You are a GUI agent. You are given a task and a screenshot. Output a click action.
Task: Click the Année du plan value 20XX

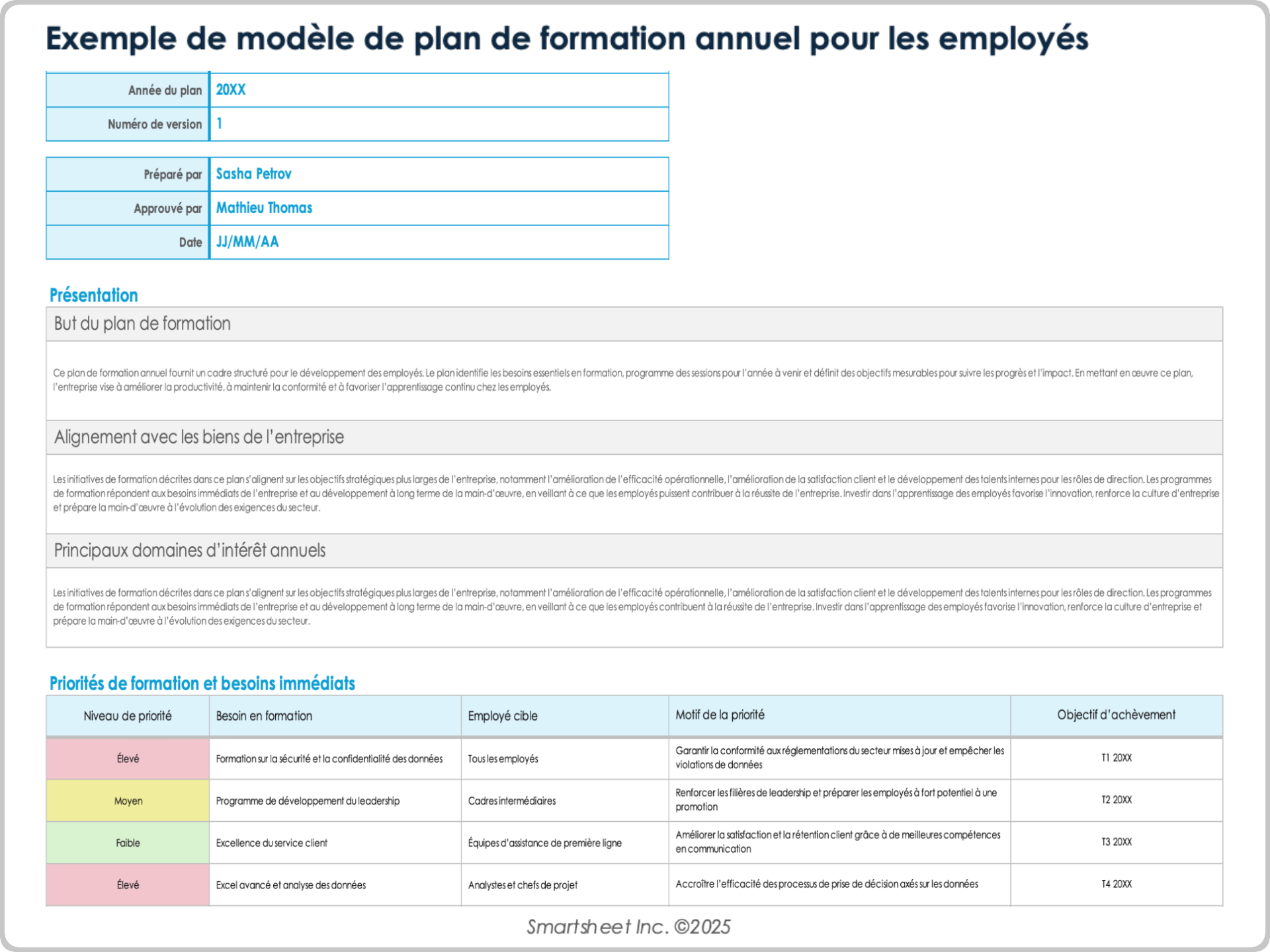coord(231,90)
